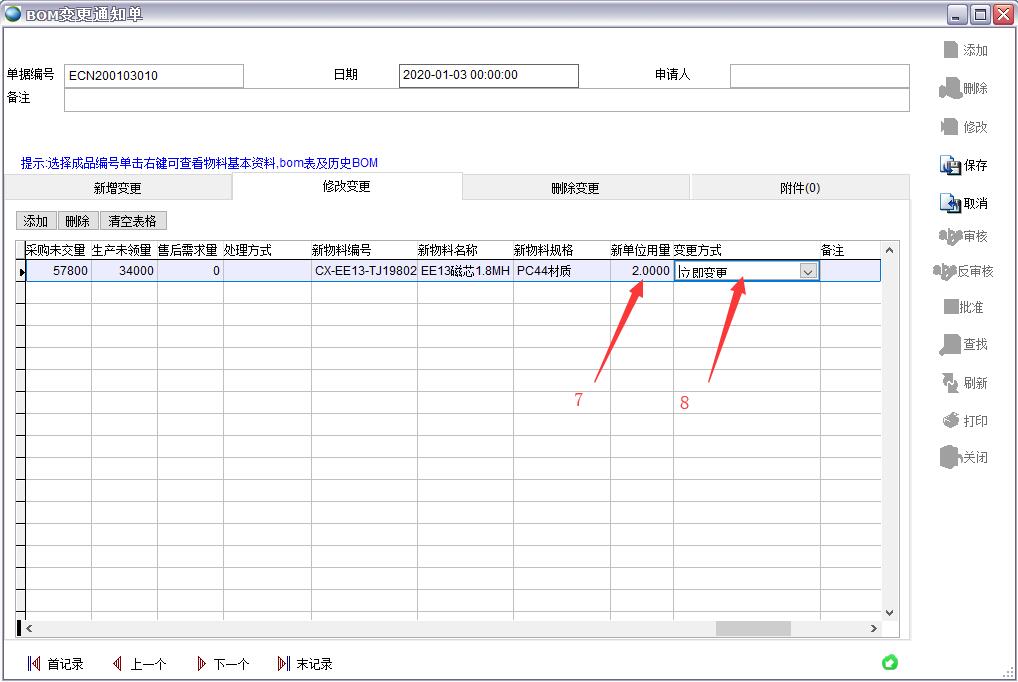The height and width of the screenshot is (682, 1018).
Task: Click the Refresh (刷新) icon
Action: click(x=950, y=382)
